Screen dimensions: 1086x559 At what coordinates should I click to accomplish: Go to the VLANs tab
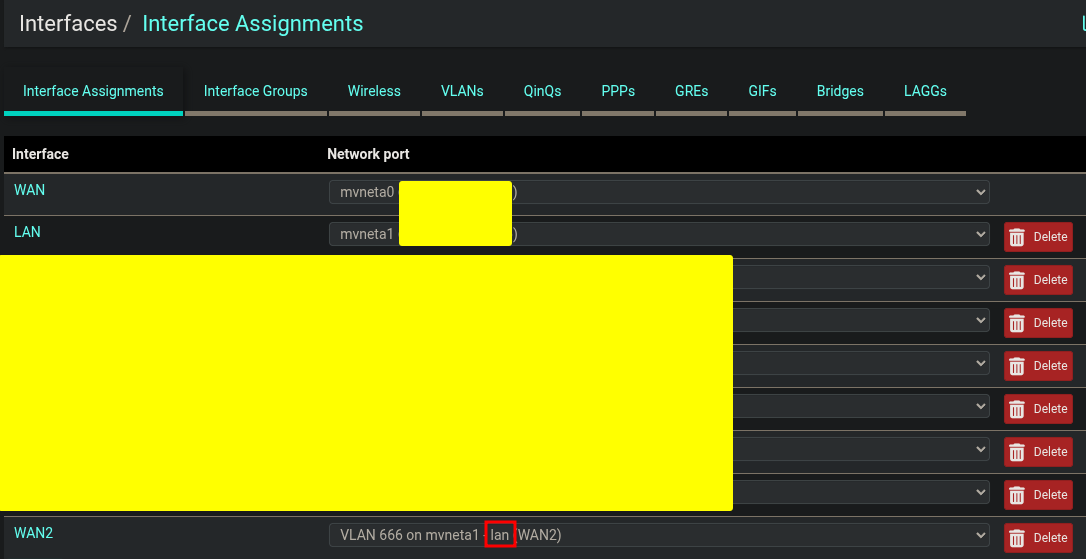pos(462,91)
